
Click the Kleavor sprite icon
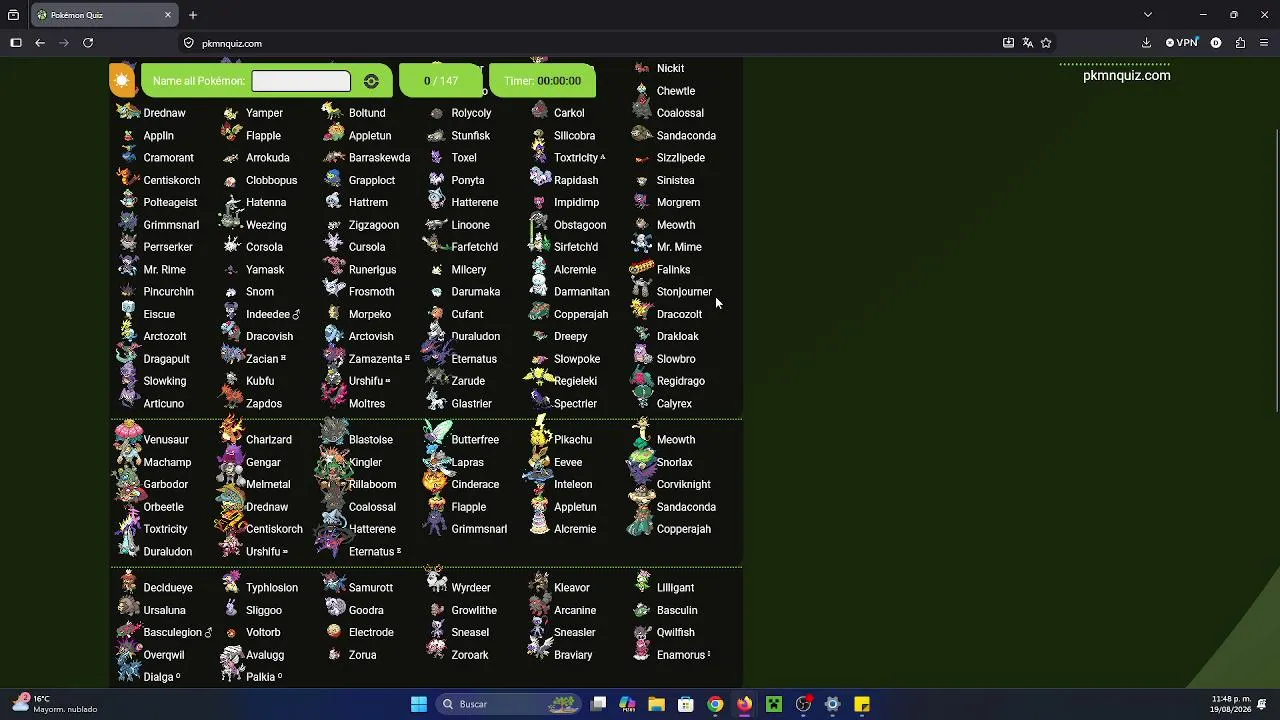pyautogui.click(x=540, y=583)
